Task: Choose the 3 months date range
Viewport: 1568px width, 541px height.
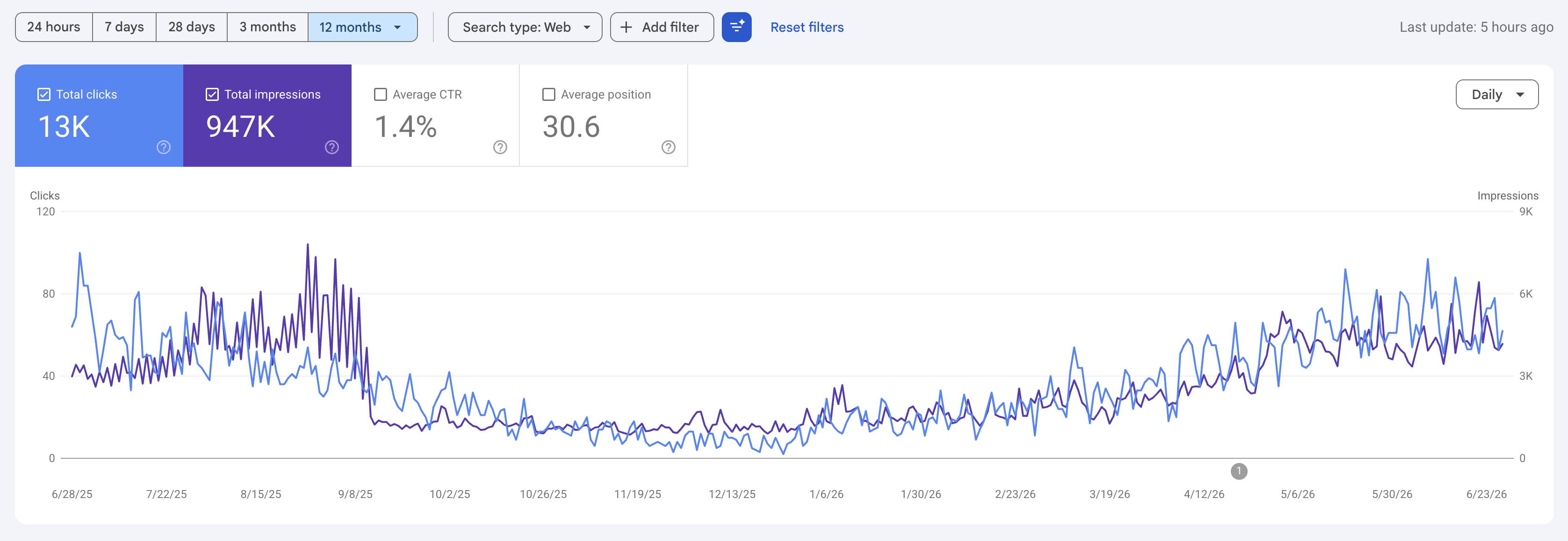Action: pos(268,28)
